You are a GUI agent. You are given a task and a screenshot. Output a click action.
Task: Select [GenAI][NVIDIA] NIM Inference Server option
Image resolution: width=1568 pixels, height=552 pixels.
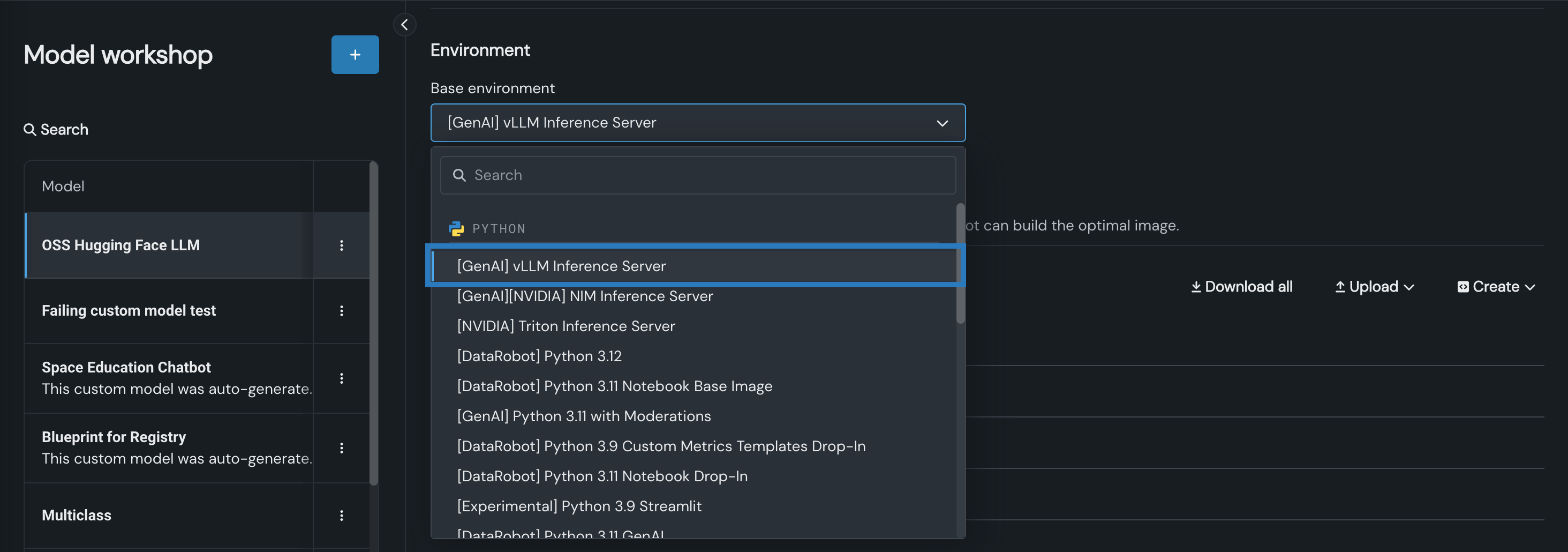[584, 296]
